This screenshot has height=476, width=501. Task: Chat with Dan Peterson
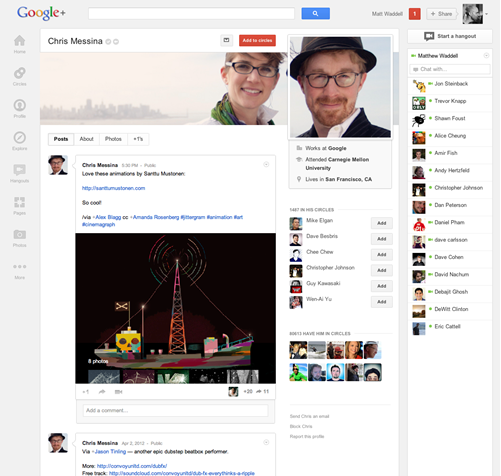pyautogui.click(x=450, y=207)
